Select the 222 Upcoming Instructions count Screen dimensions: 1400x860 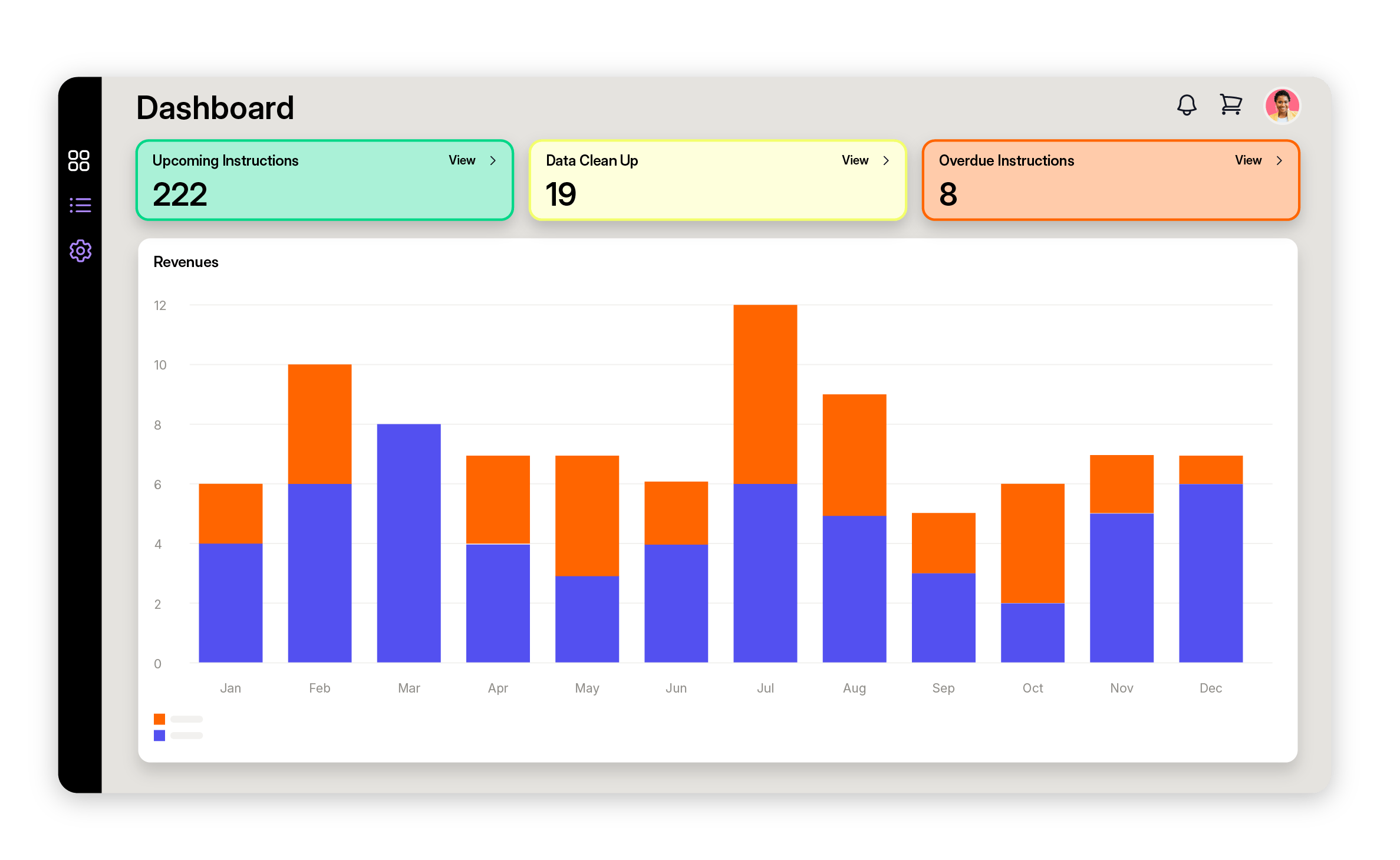point(180,195)
